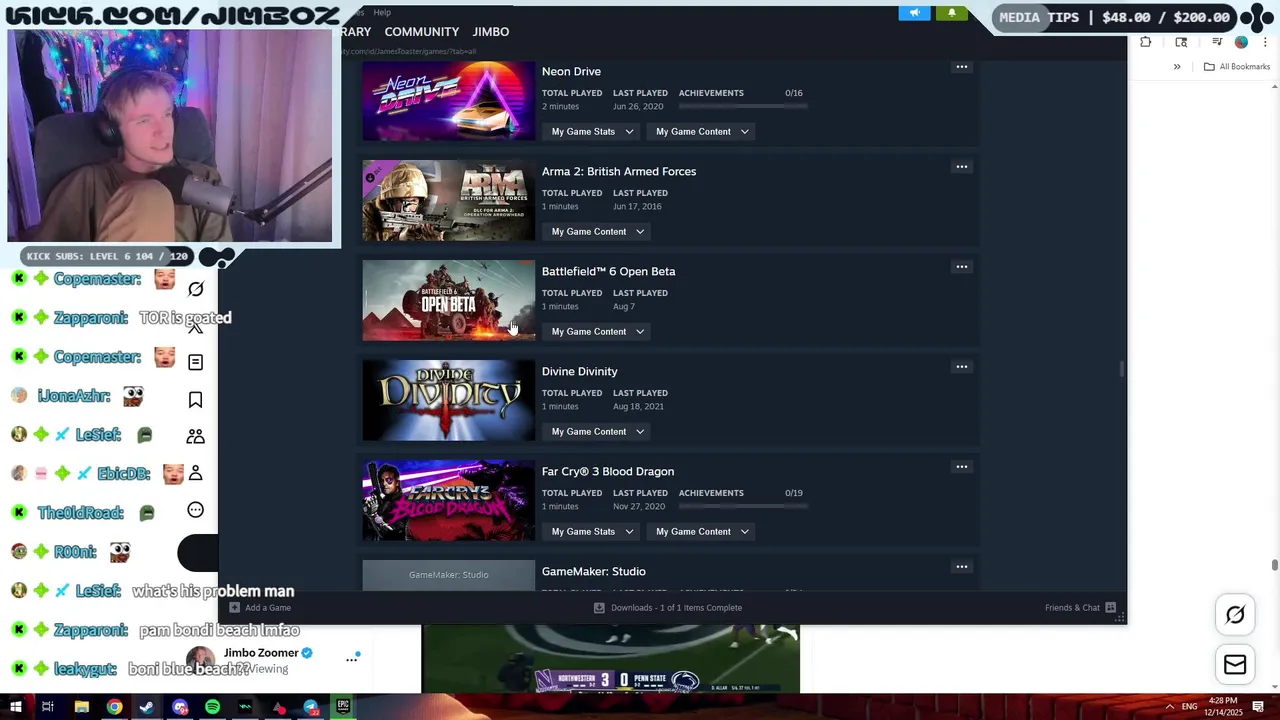Open the more circle icon in X sidebar
Viewport: 1280px width, 720px height.
pyautogui.click(x=196, y=510)
